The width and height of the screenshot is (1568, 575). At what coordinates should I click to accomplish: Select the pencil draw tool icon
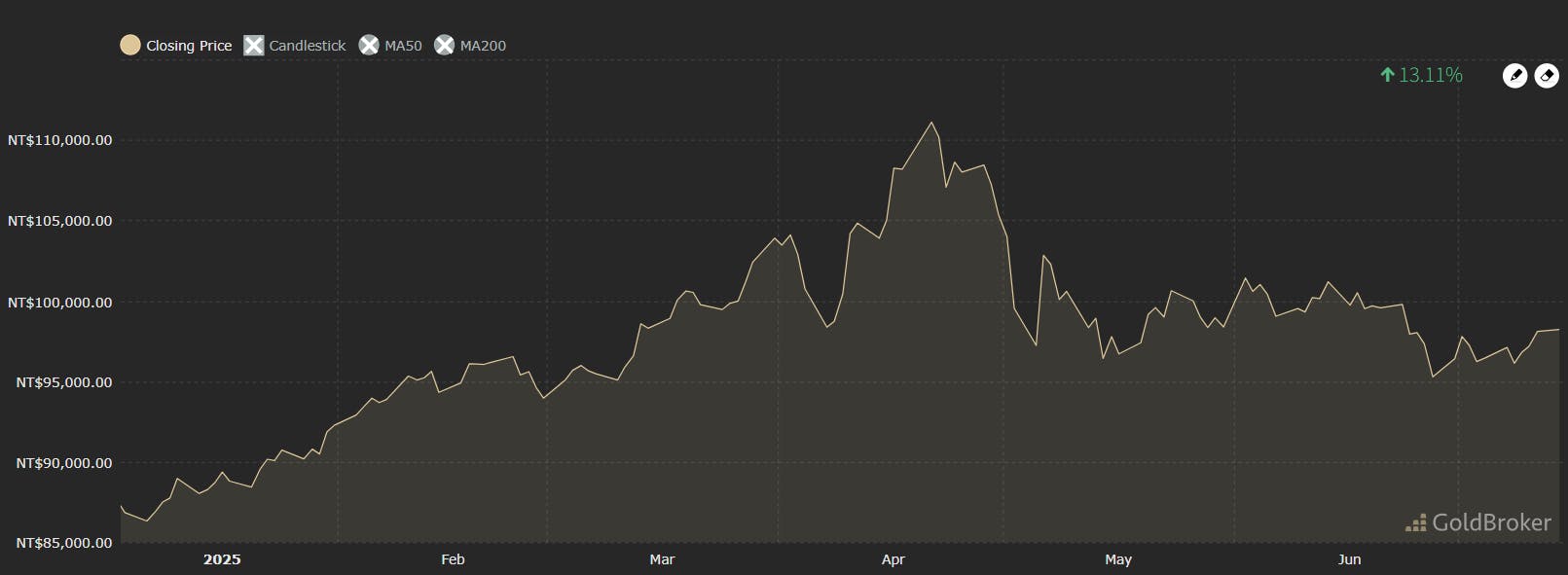point(1514,76)
